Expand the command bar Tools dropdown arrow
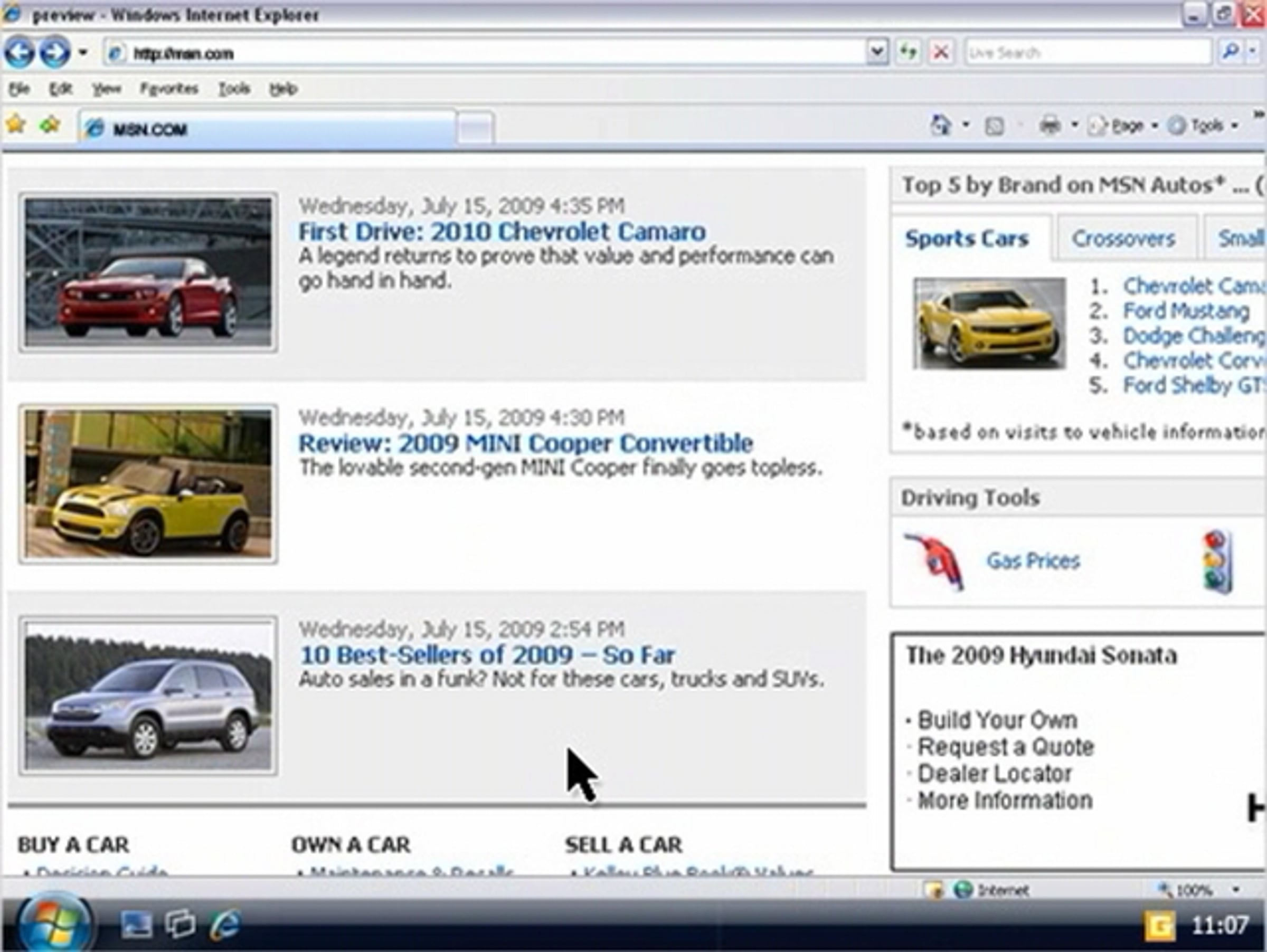The image size is (1267, 952). pos(1234,126)
